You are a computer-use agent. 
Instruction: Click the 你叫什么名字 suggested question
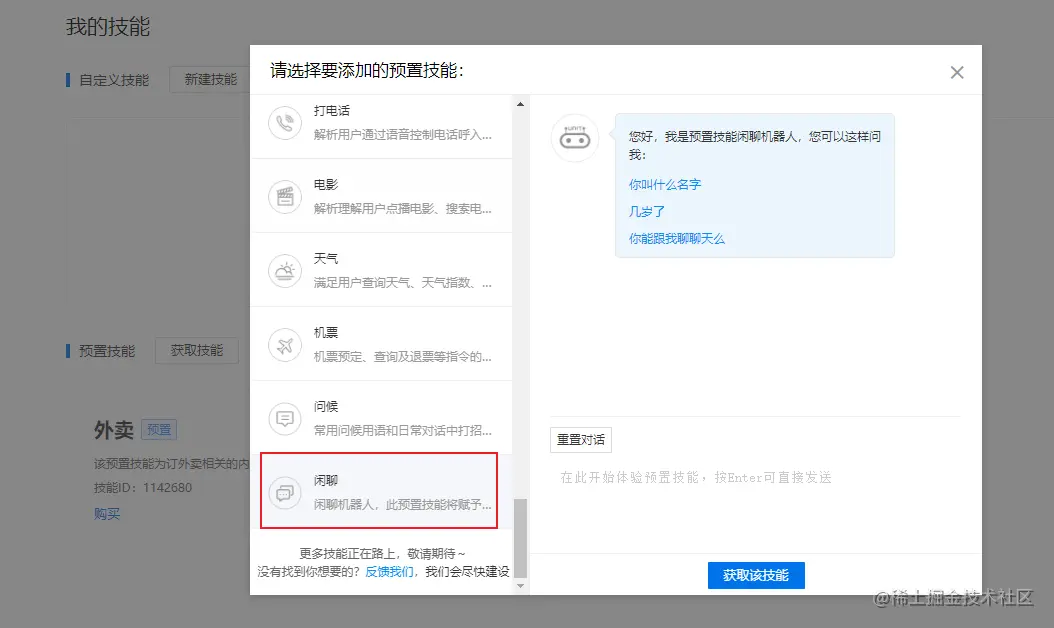click(665, 184)
